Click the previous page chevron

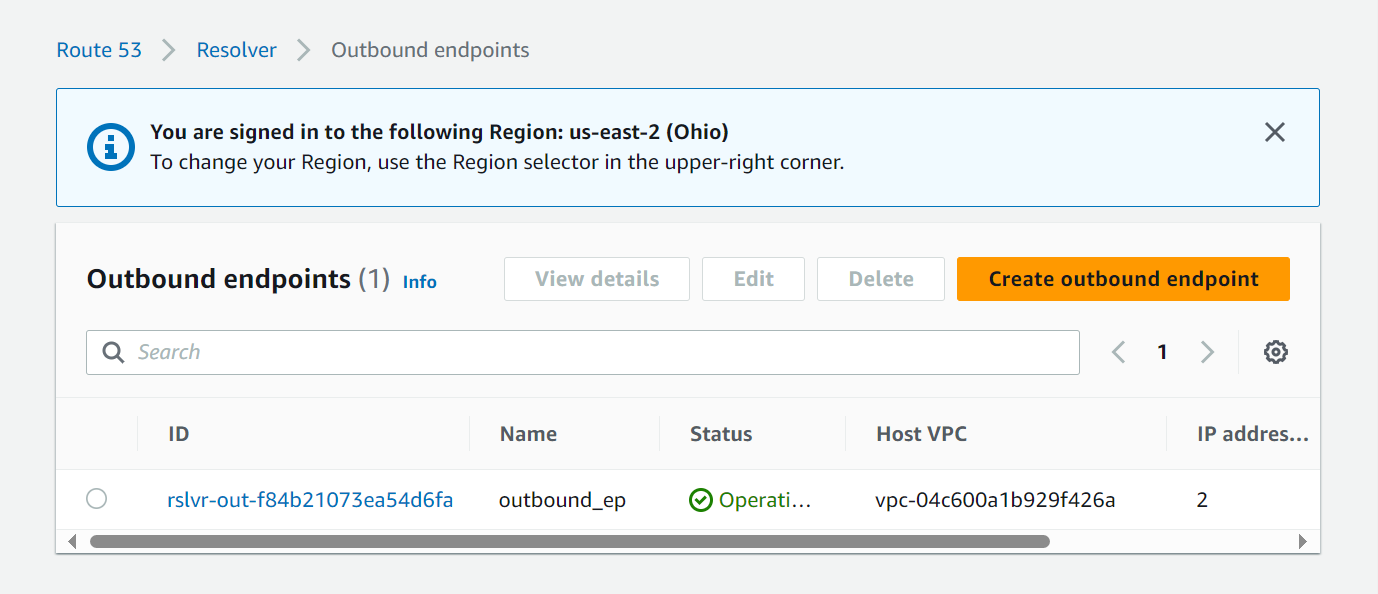coord(1118,352)
